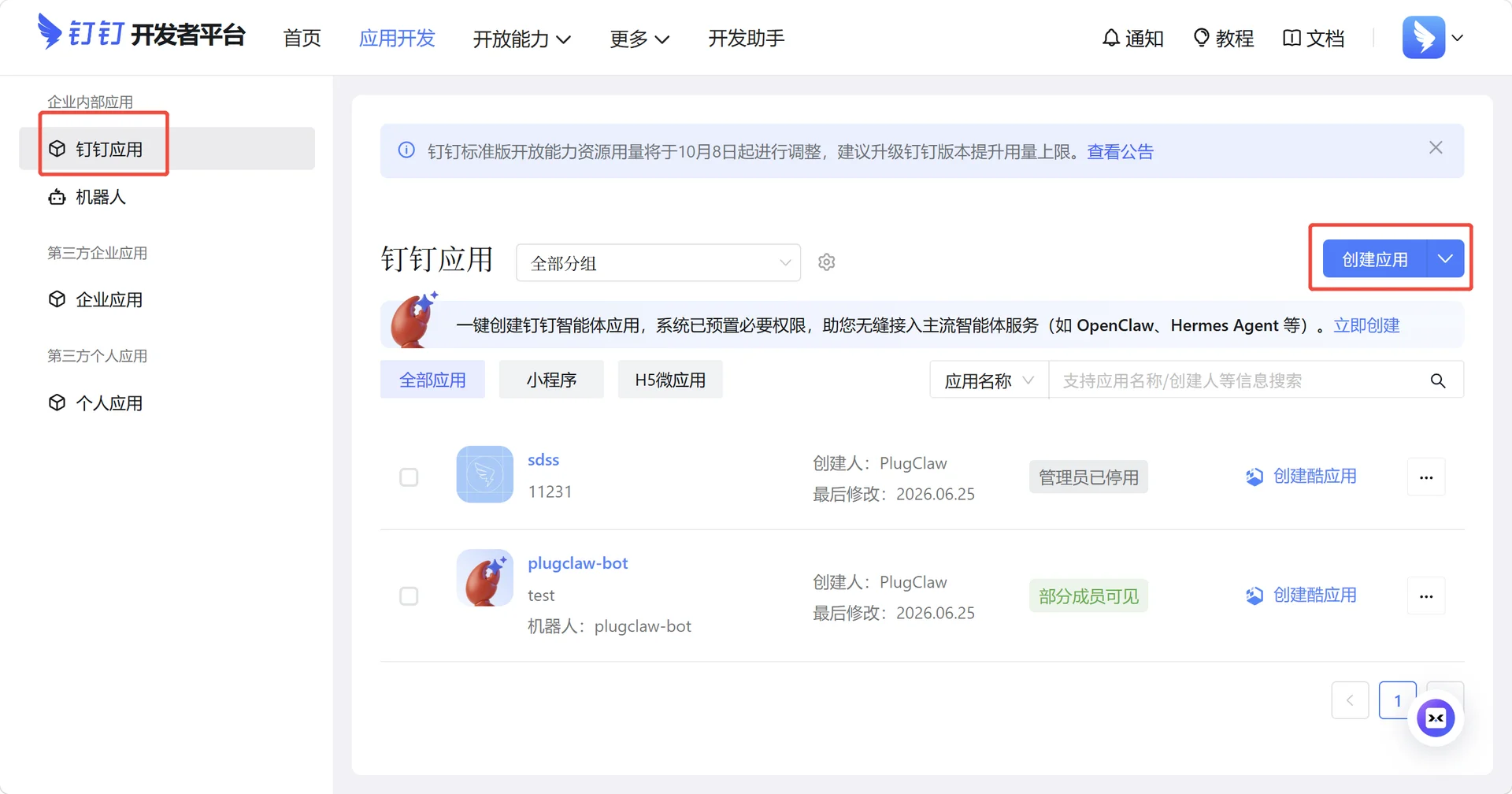Click the user avatar in header
Viewport: 1512px width, 794px height.
tap(1423, 37)
